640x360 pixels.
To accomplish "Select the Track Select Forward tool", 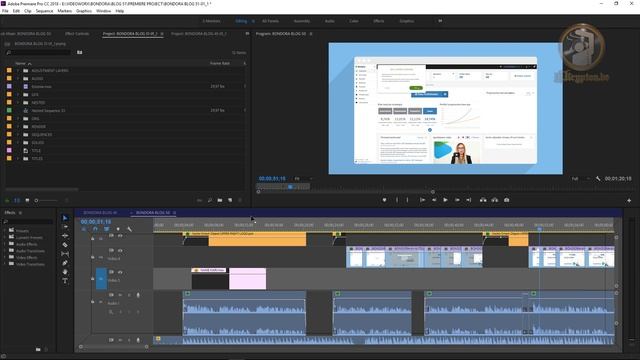I will click(x=65, y=227).
